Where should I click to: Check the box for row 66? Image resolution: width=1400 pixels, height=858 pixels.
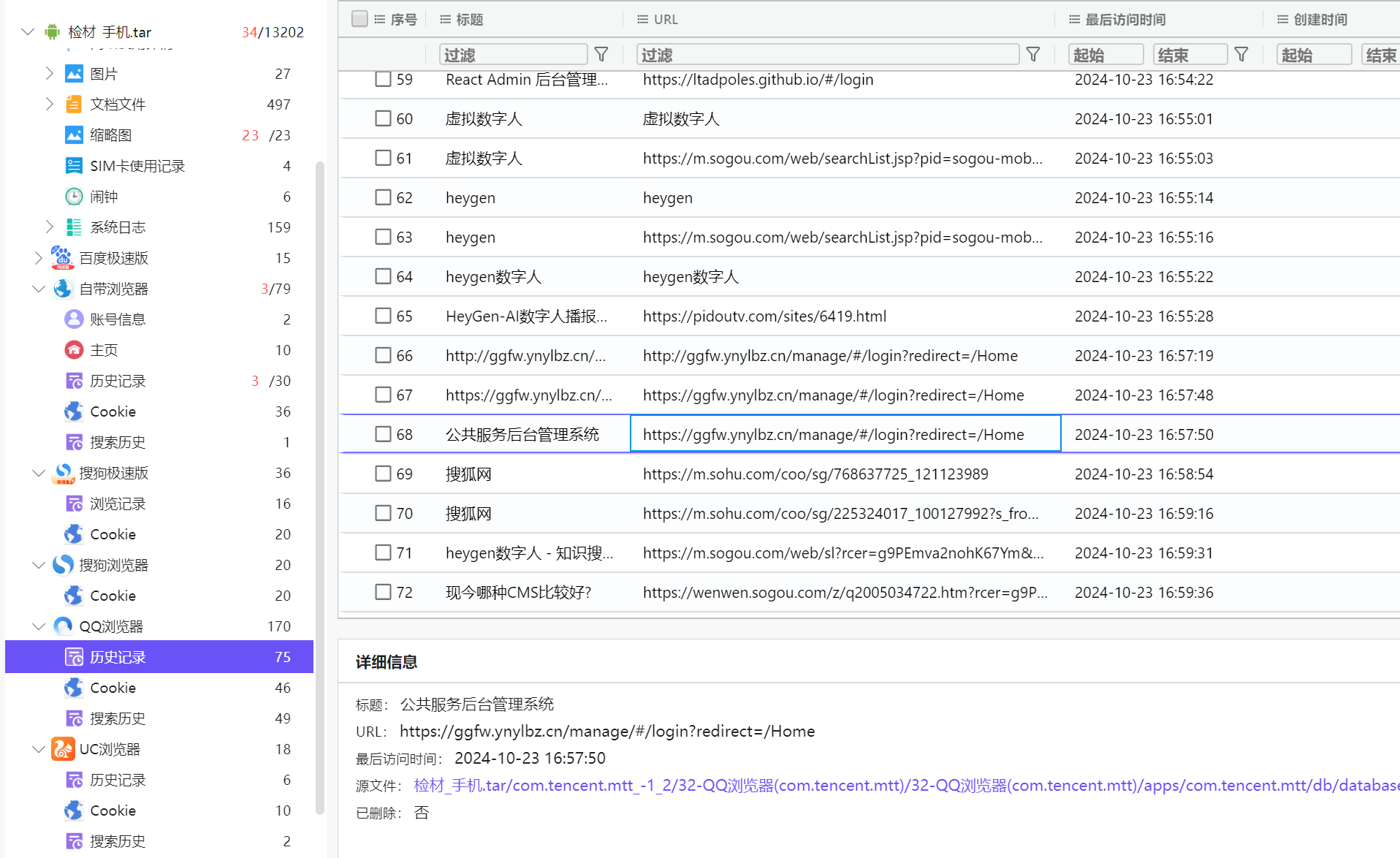point(383,355)
